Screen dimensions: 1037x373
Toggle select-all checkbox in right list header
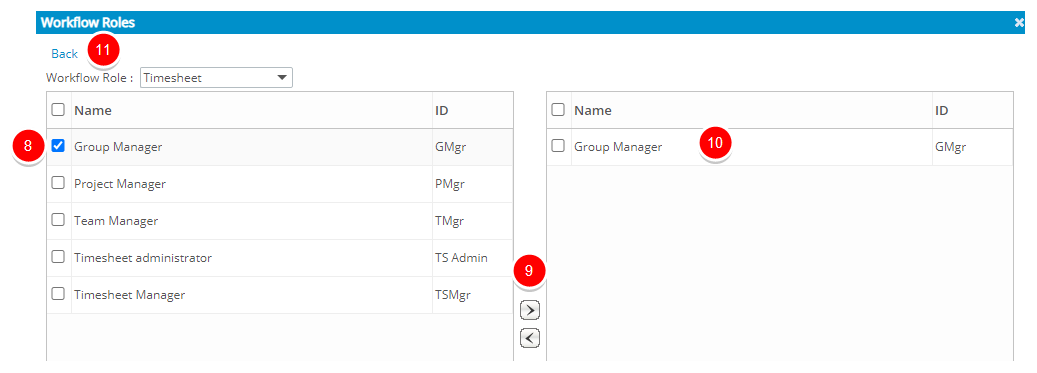pyautogui.click(x=558, y=110)
